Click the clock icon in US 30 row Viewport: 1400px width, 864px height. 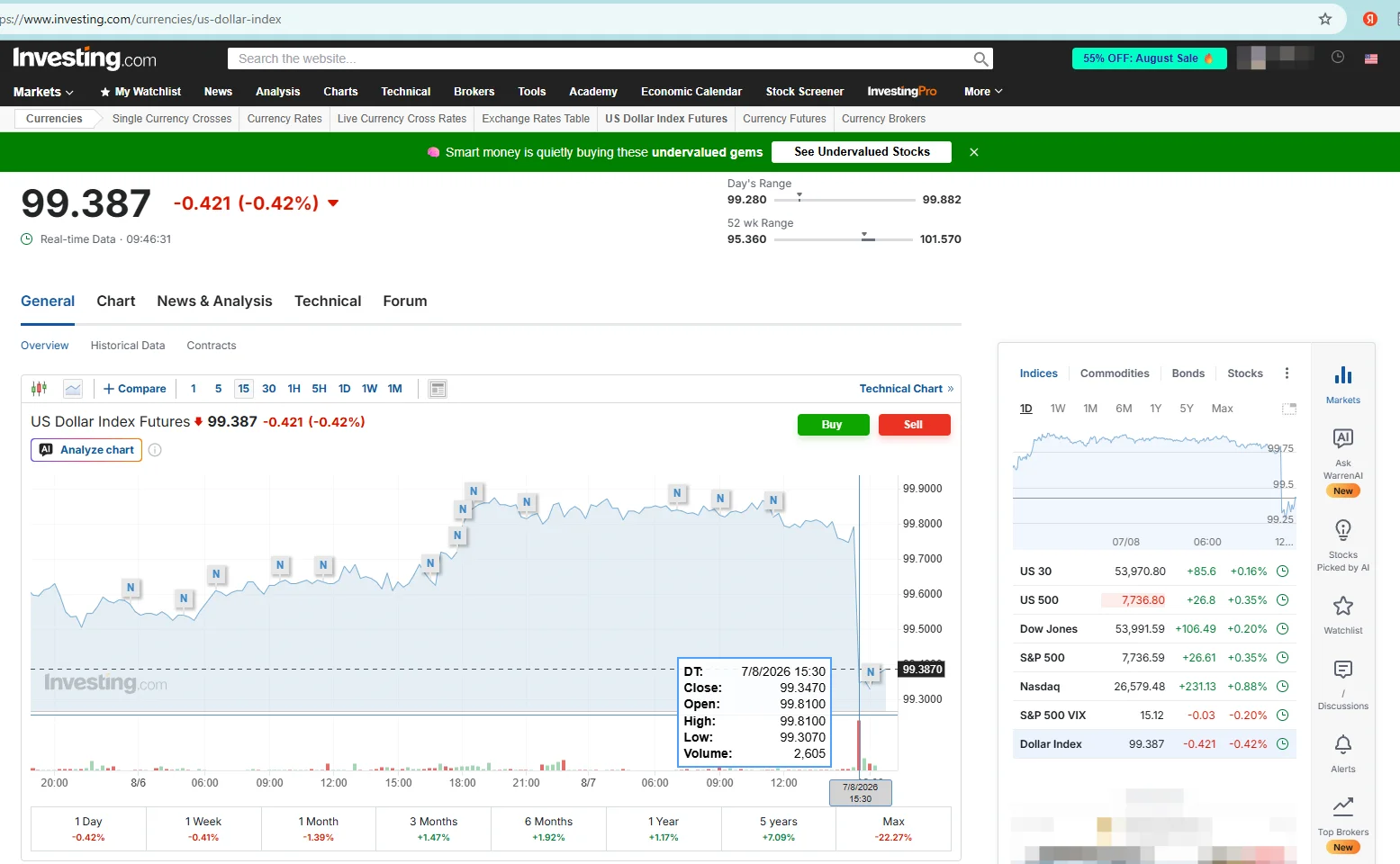(1283, 571)
